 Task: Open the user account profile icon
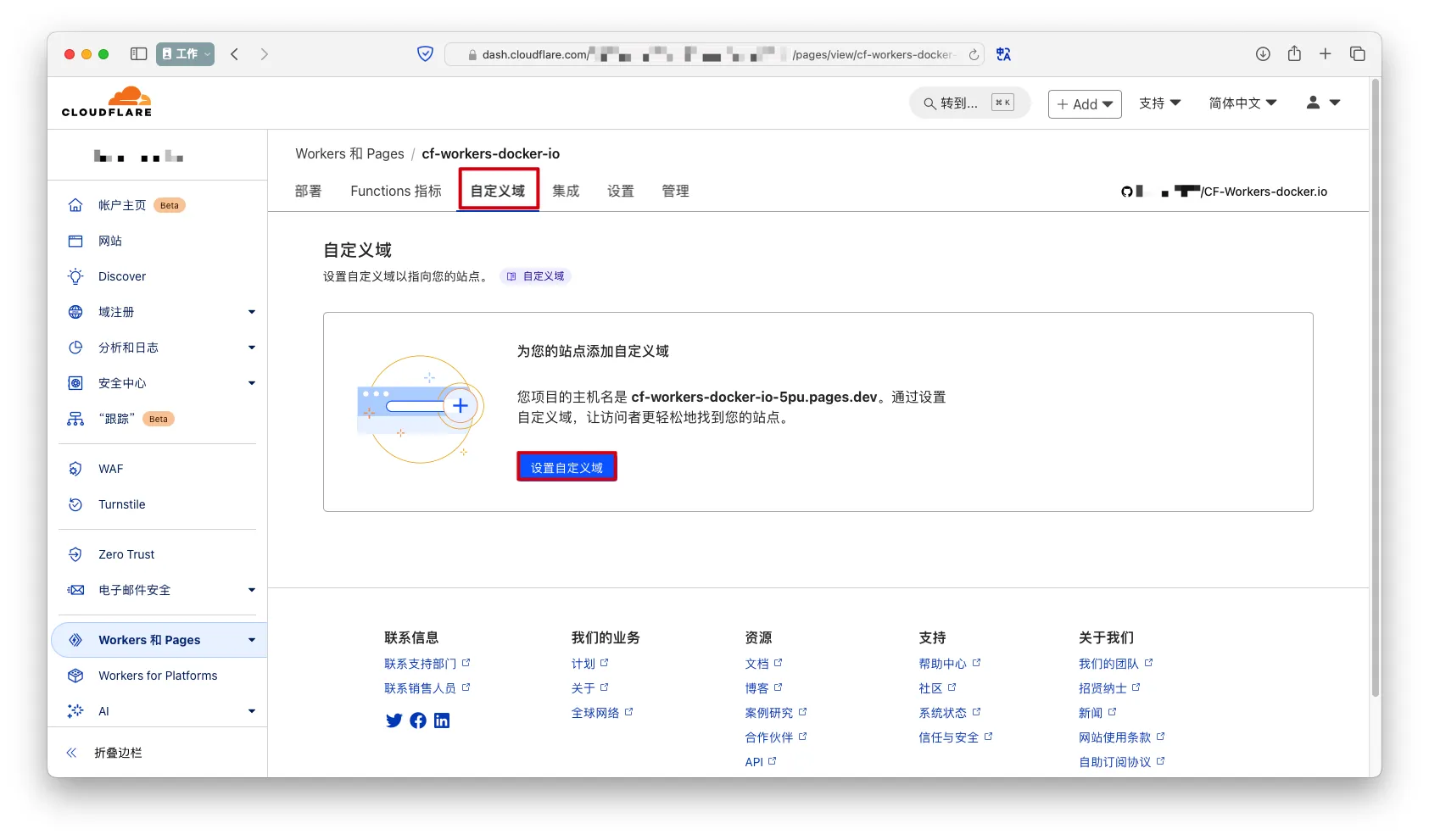[1314, 103]
